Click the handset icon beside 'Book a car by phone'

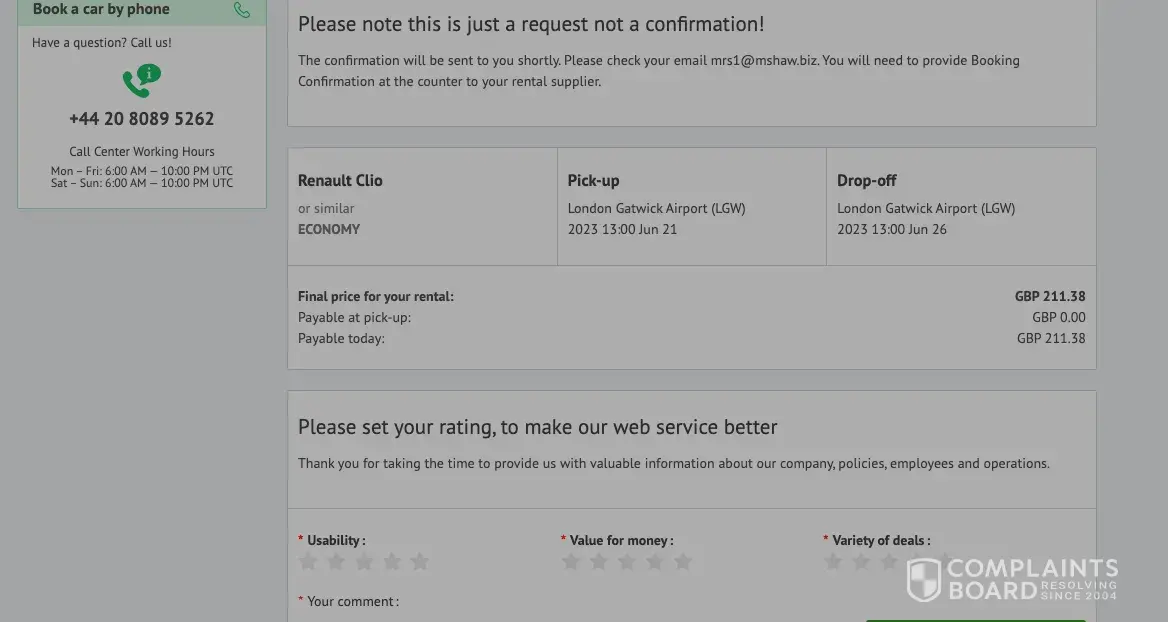[242, 10]
